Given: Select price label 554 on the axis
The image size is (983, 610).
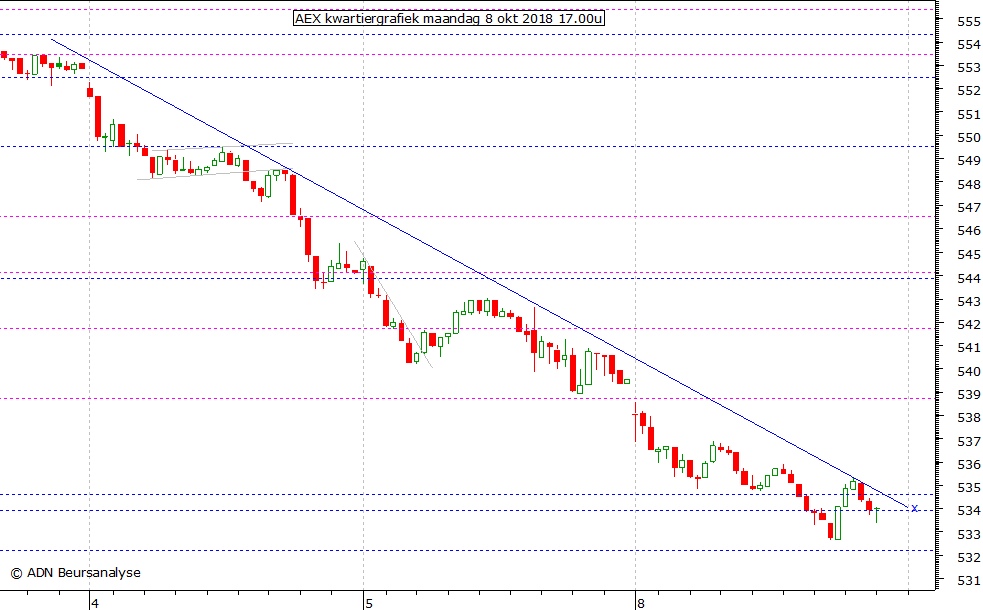Looking at the screenshot, I should click(969, 45).
